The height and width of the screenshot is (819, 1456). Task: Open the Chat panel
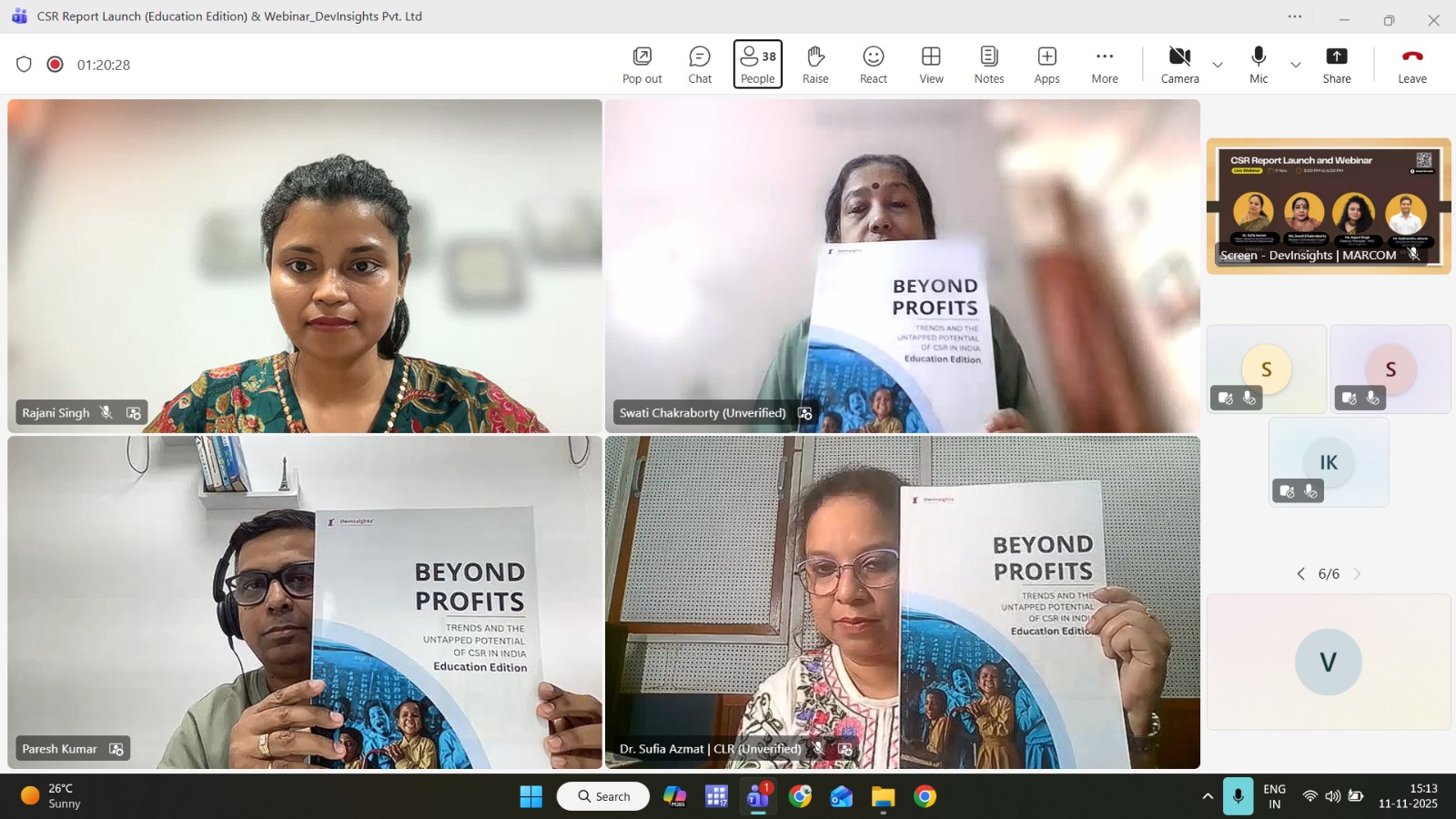point(700,65)
